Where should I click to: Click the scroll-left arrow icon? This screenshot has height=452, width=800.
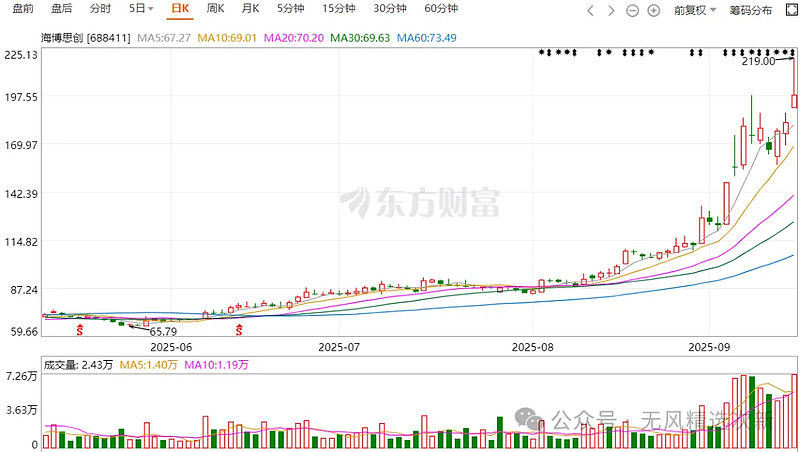(x=590, y=10)
